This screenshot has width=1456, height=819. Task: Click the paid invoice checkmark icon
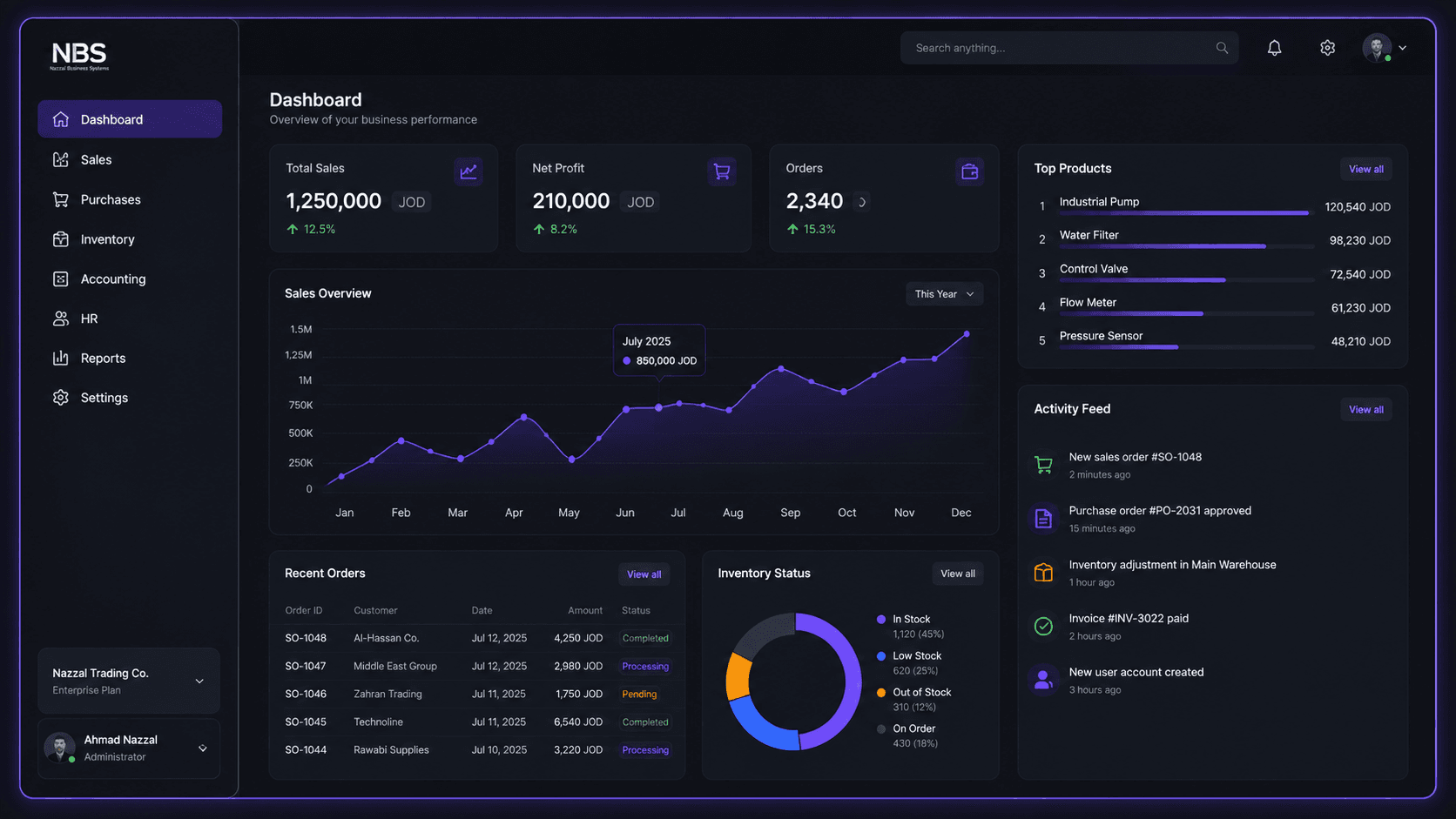tap(1043, 626)
